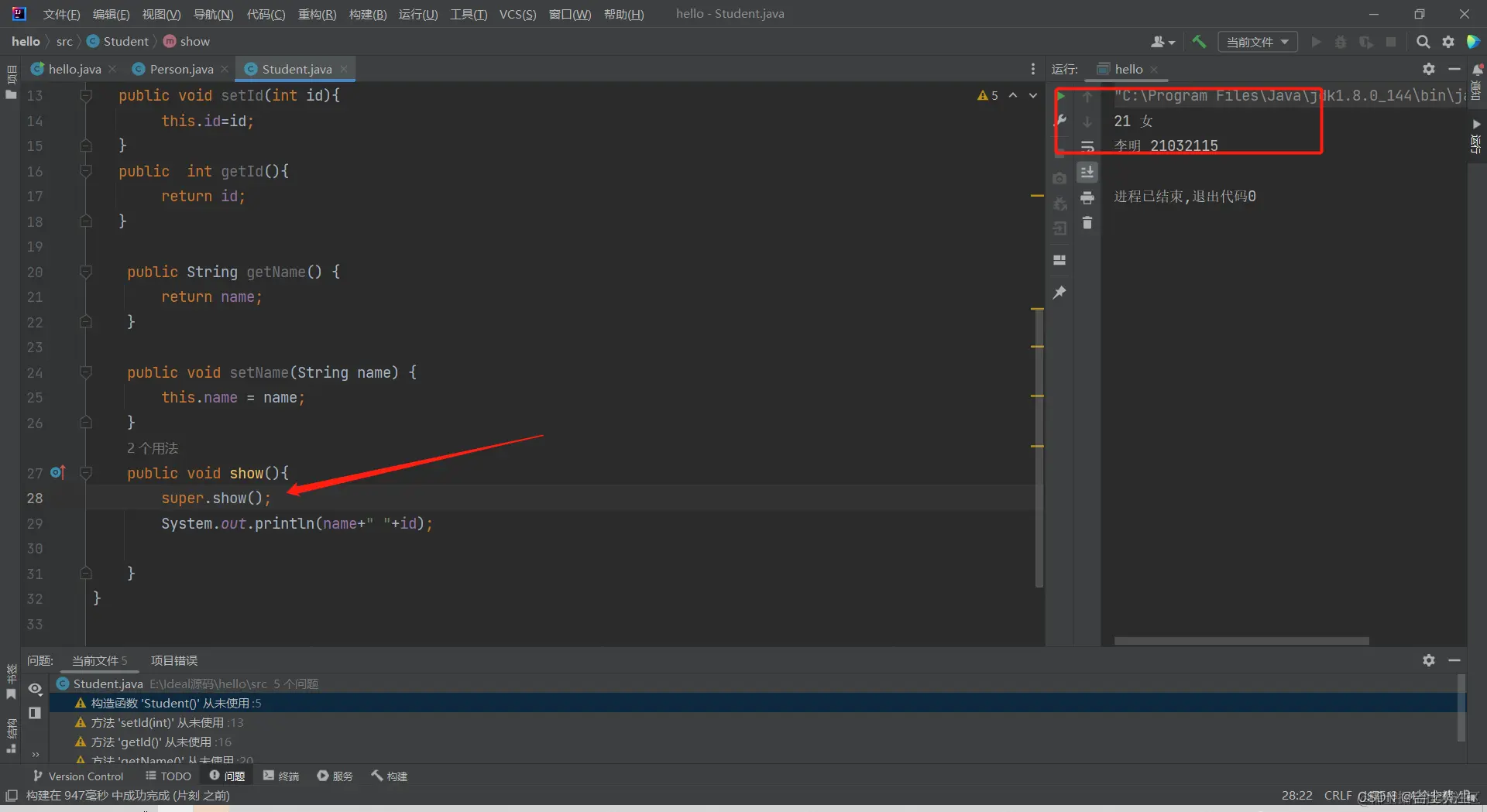Open the TODO tool window button
Screen dimensions: 1487x812
click(x=168, y=776)
